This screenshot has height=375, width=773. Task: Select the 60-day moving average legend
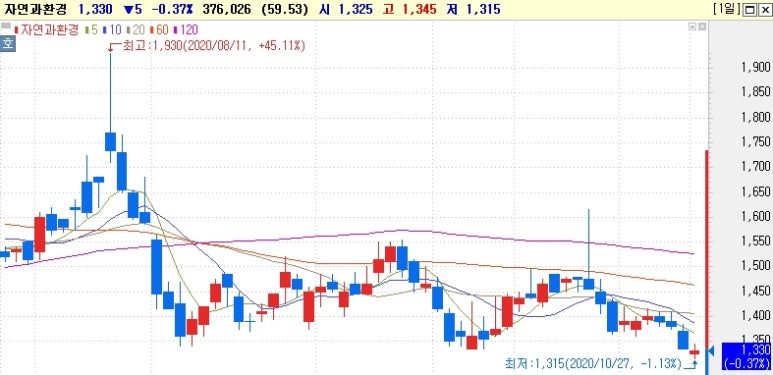pos(160,29)
